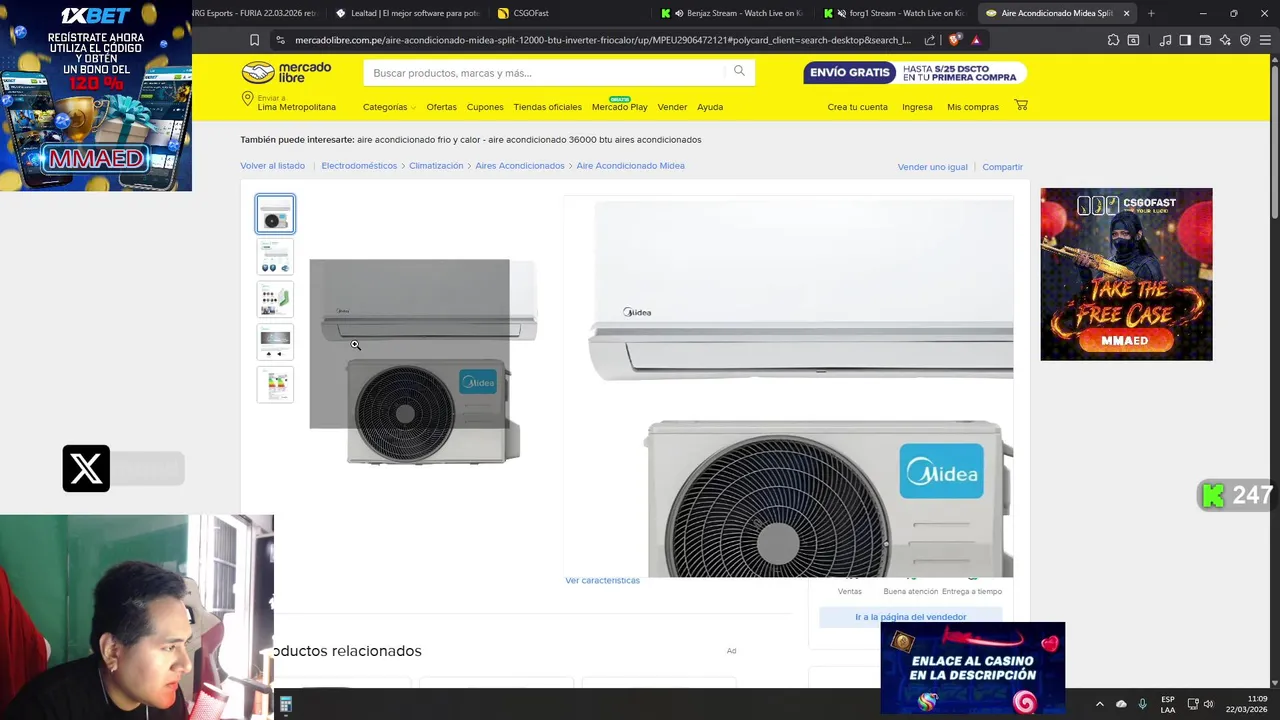Switch to Benjaz Stream tab
1280x720 pixels.
pos(733,13)
